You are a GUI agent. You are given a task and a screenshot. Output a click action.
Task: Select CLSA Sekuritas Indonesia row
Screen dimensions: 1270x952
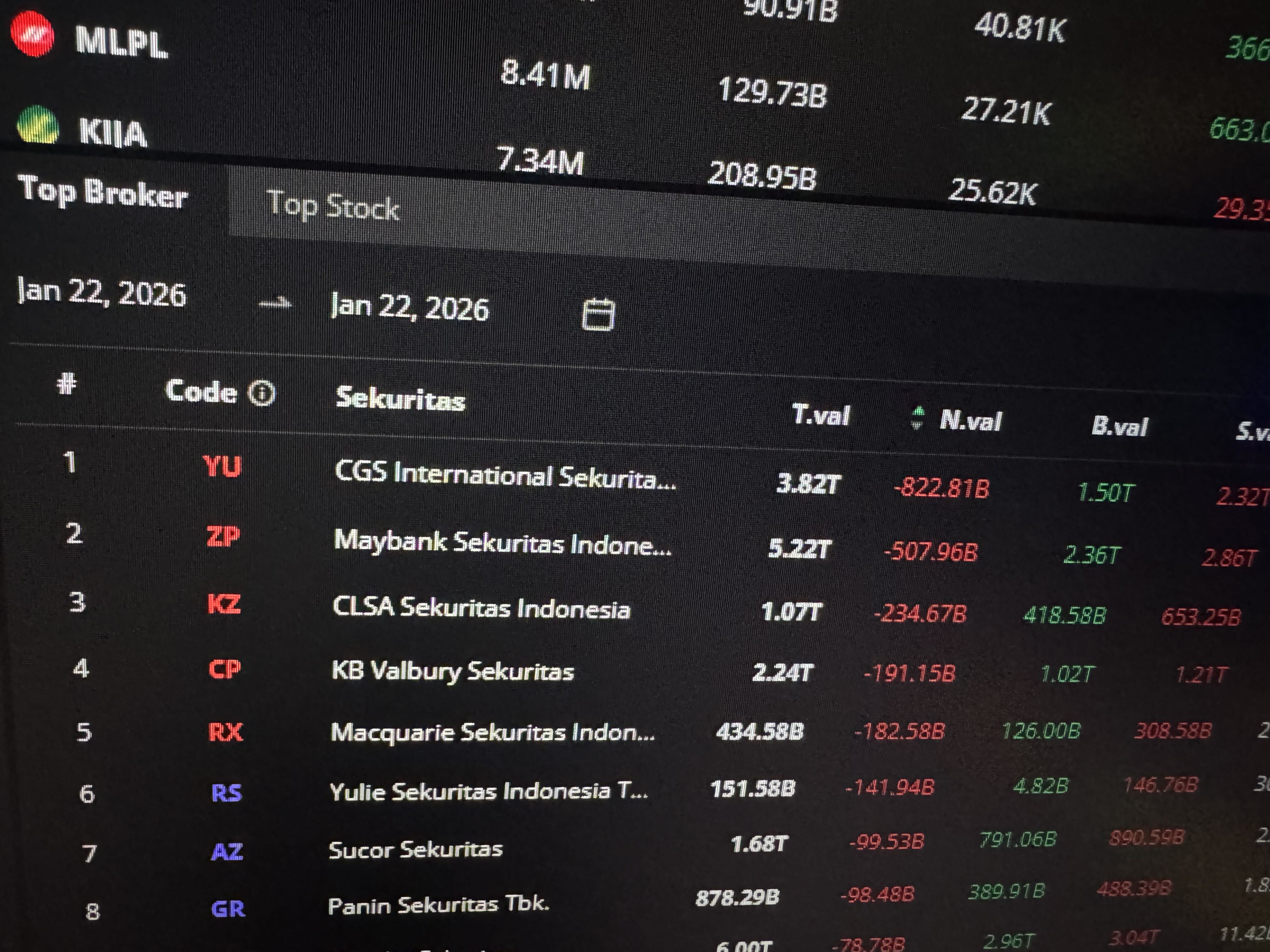481,607
